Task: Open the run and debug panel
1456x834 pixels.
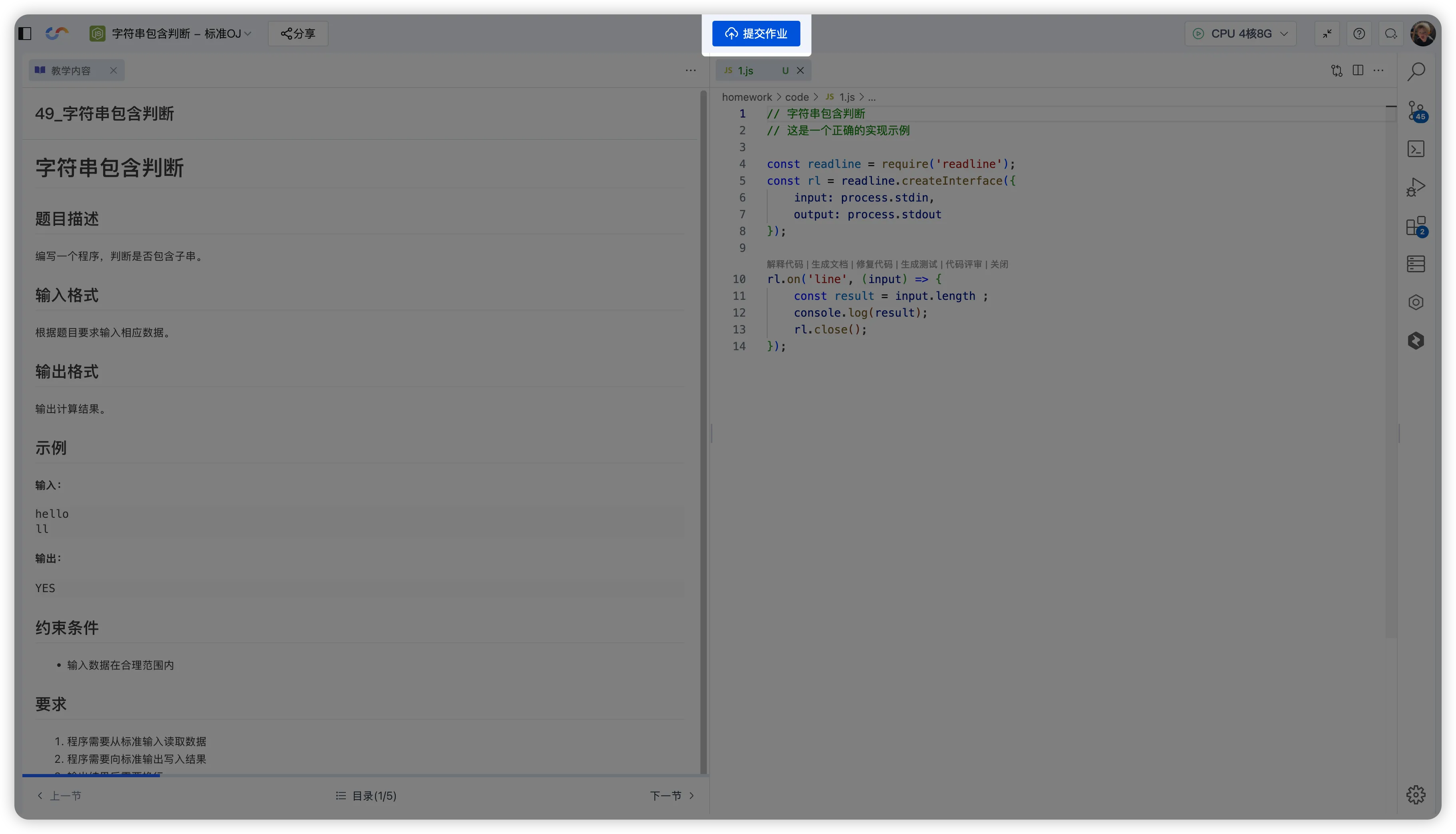Action: pyautogui.click(x=1416, y=187)
